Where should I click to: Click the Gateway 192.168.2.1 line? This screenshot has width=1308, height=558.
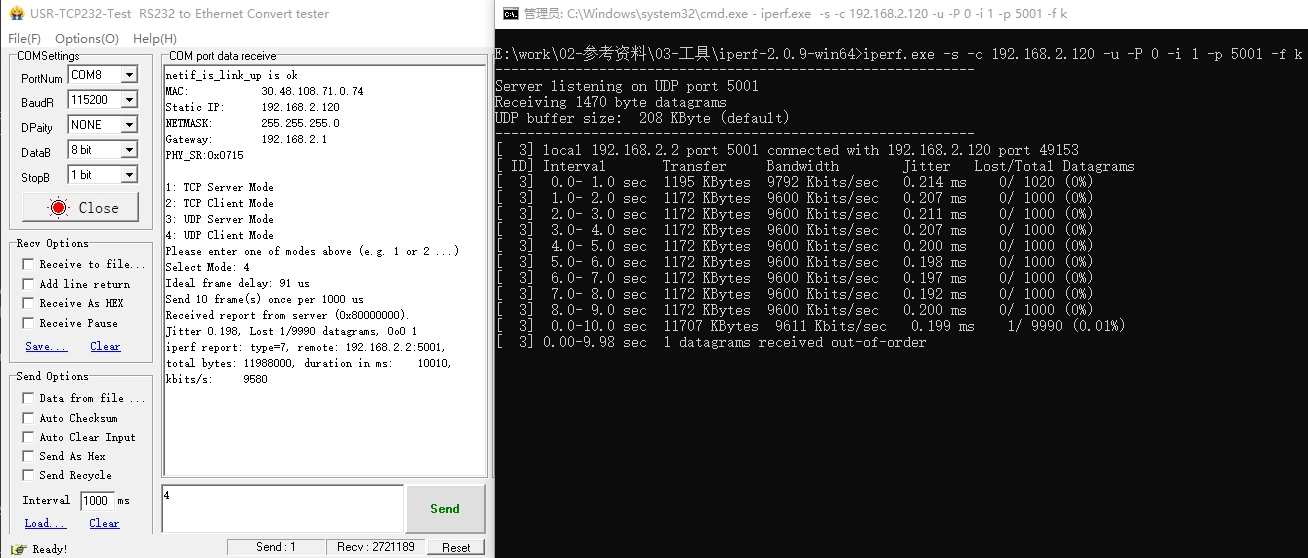[x=246, y=139]
